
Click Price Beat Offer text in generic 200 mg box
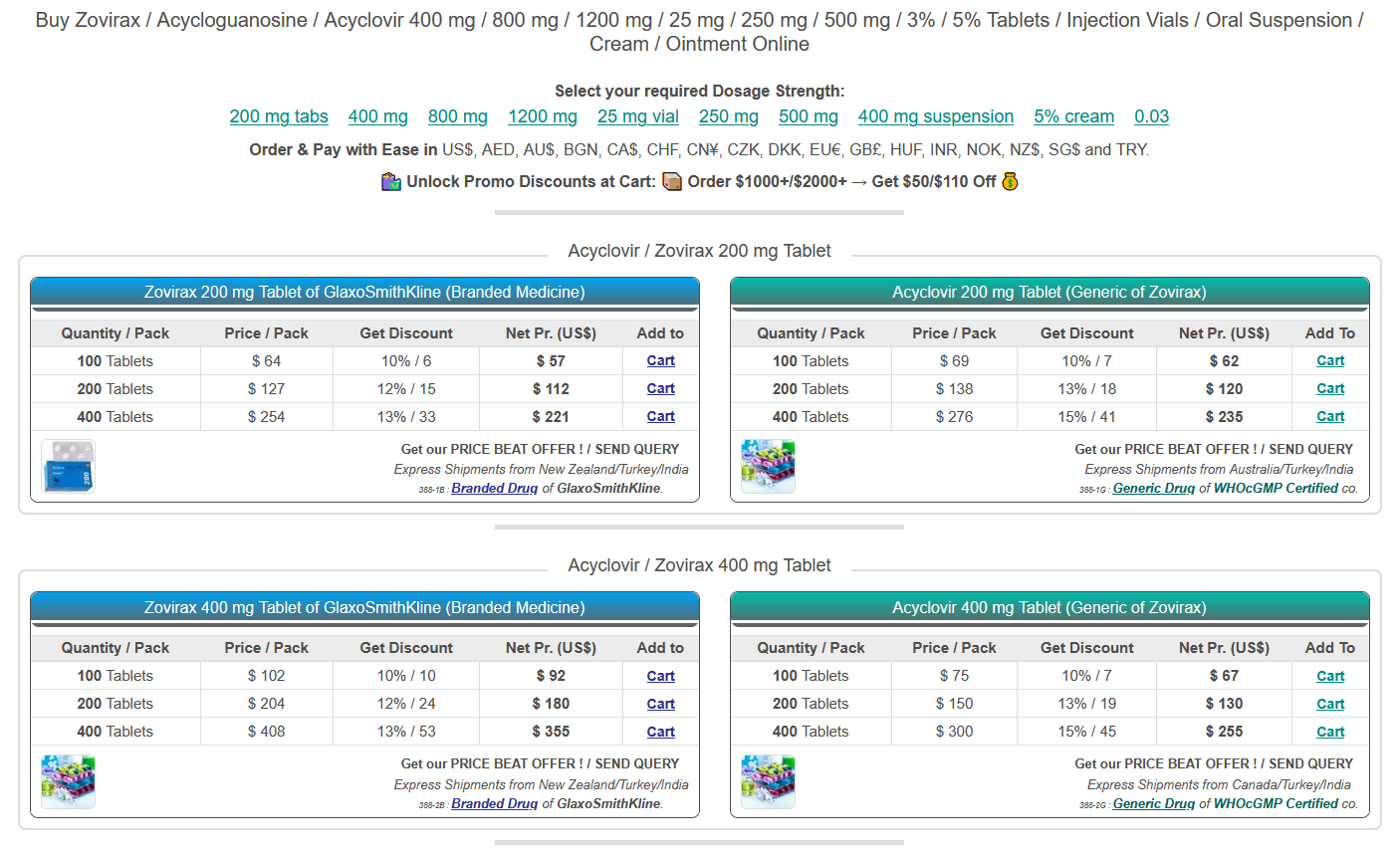pos(1214,450)
